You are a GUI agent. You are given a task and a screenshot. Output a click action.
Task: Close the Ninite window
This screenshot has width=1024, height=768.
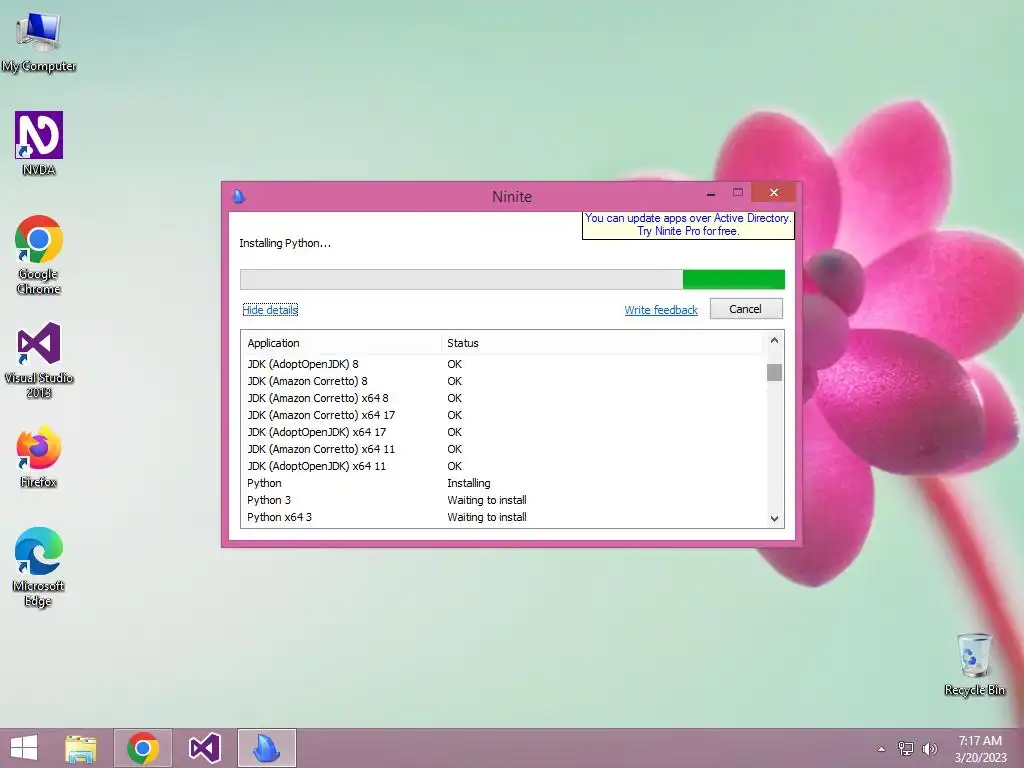[x=774, y=193]
